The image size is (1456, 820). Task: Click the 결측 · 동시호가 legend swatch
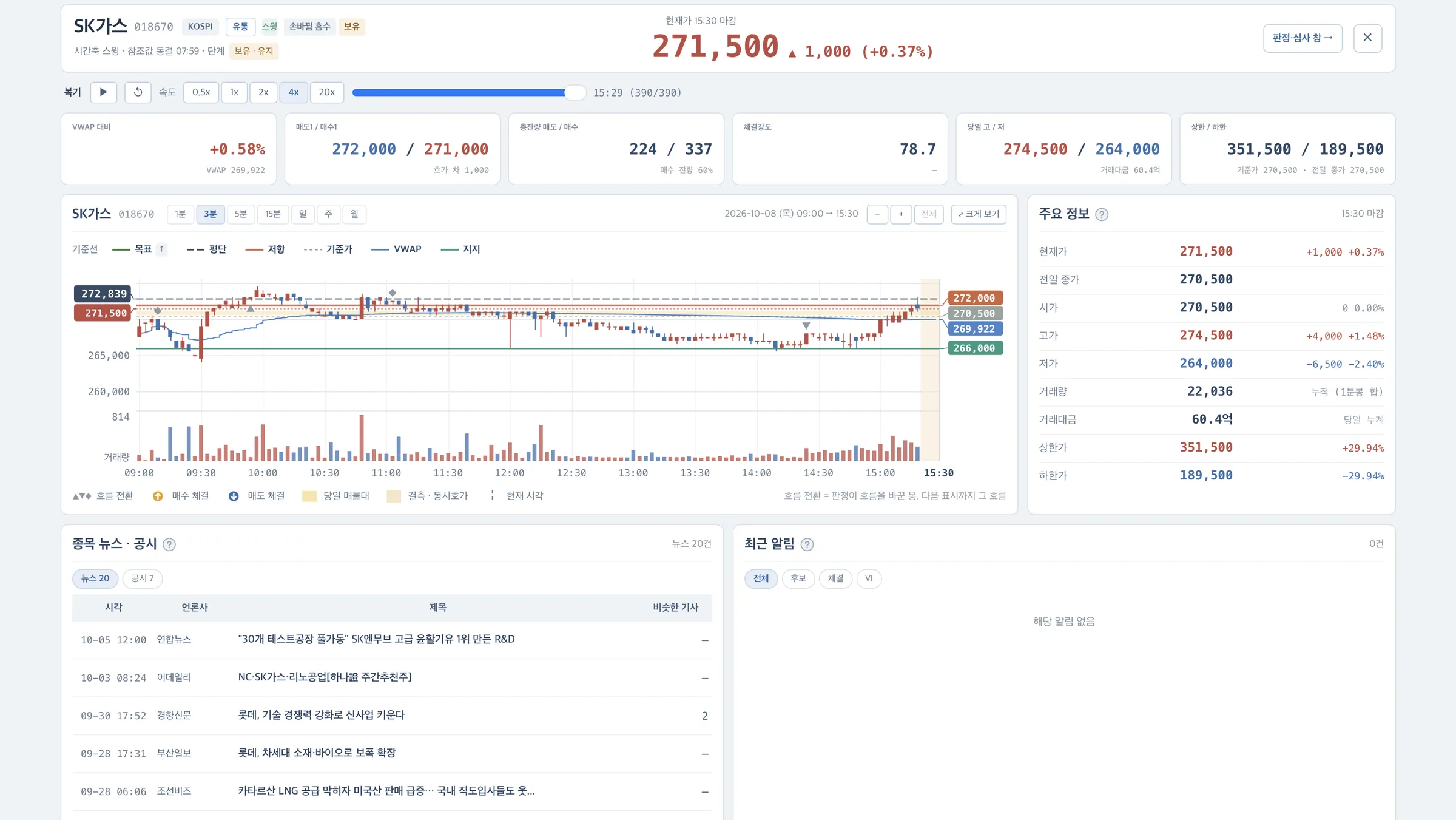click(394, 496)
